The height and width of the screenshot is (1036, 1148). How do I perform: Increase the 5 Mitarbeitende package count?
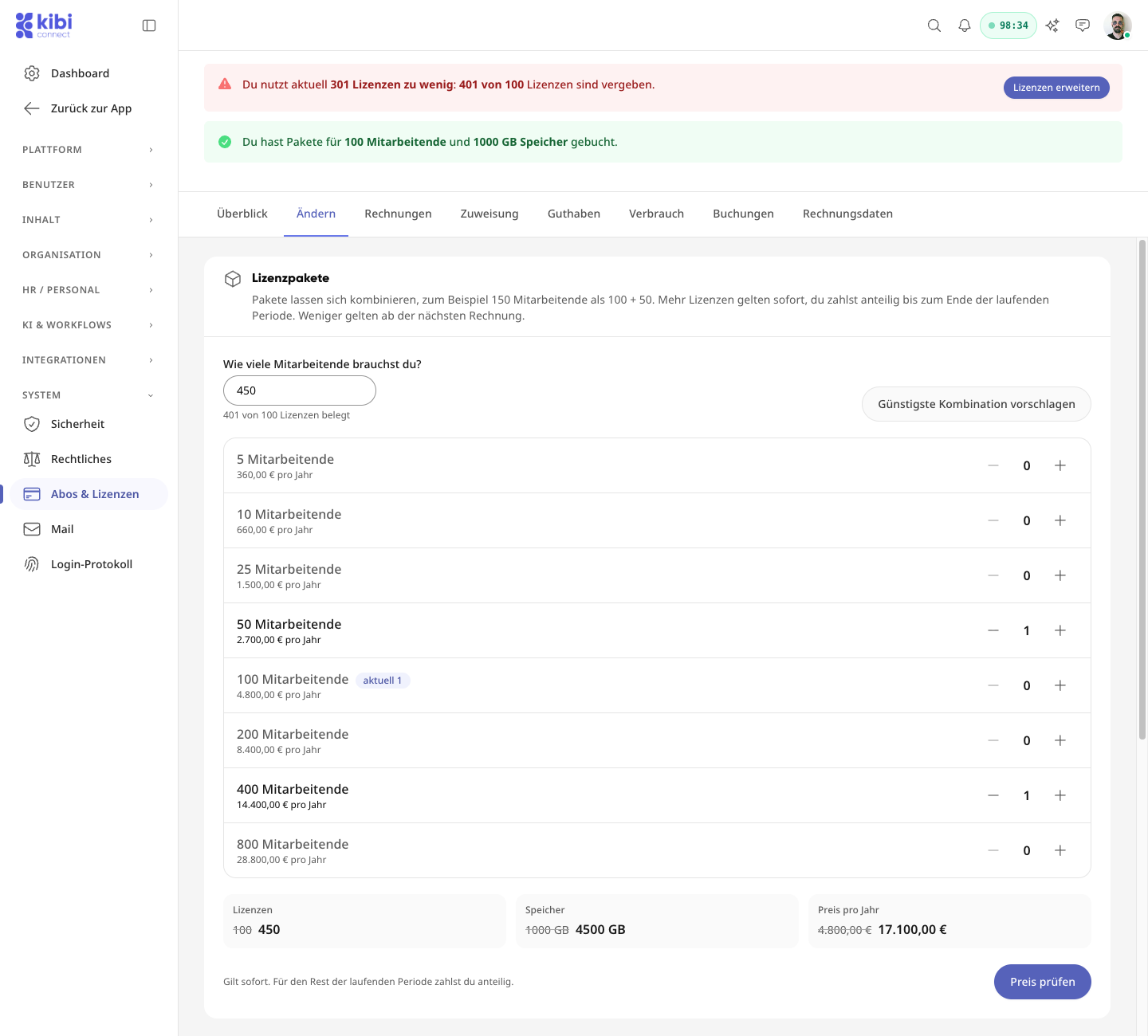[x=1060, y=465]
